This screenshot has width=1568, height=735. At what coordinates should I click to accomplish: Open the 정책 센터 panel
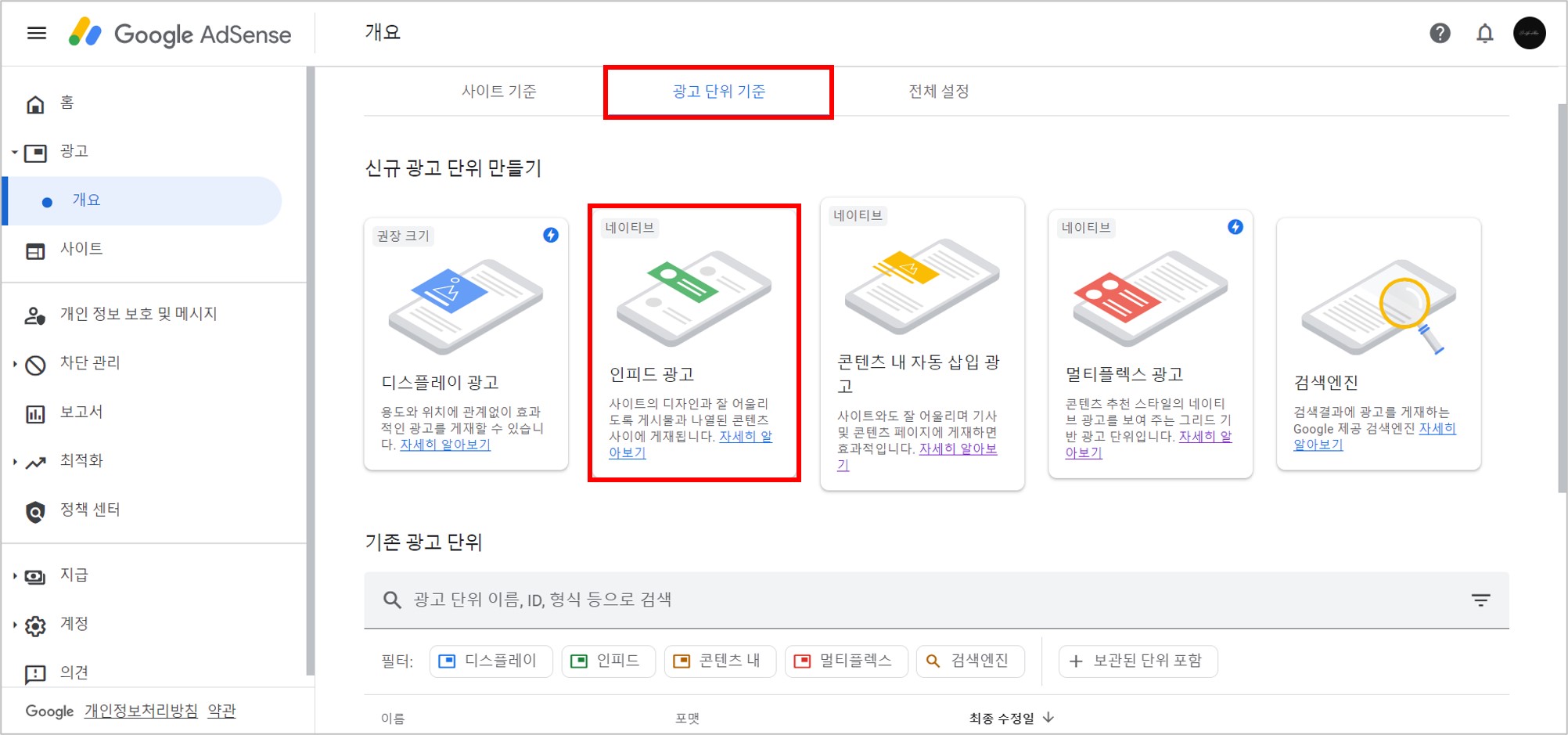click(91, 509)
